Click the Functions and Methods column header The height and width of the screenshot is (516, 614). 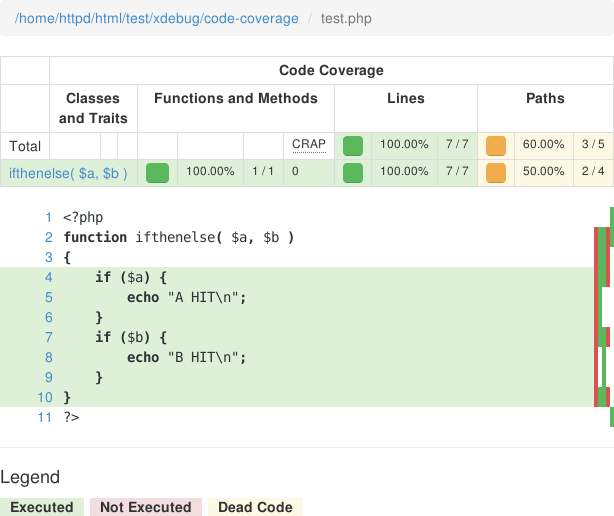[236, 98]
